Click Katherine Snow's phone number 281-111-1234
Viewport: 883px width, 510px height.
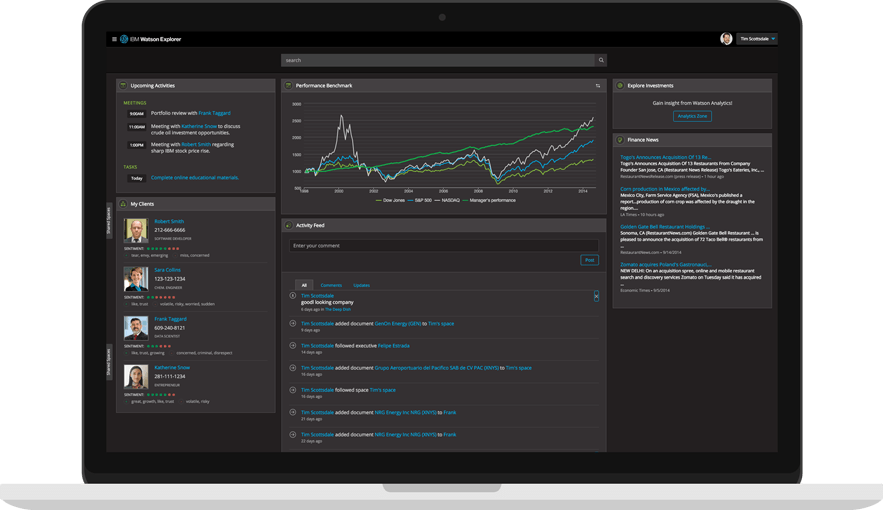click(170, 377)
